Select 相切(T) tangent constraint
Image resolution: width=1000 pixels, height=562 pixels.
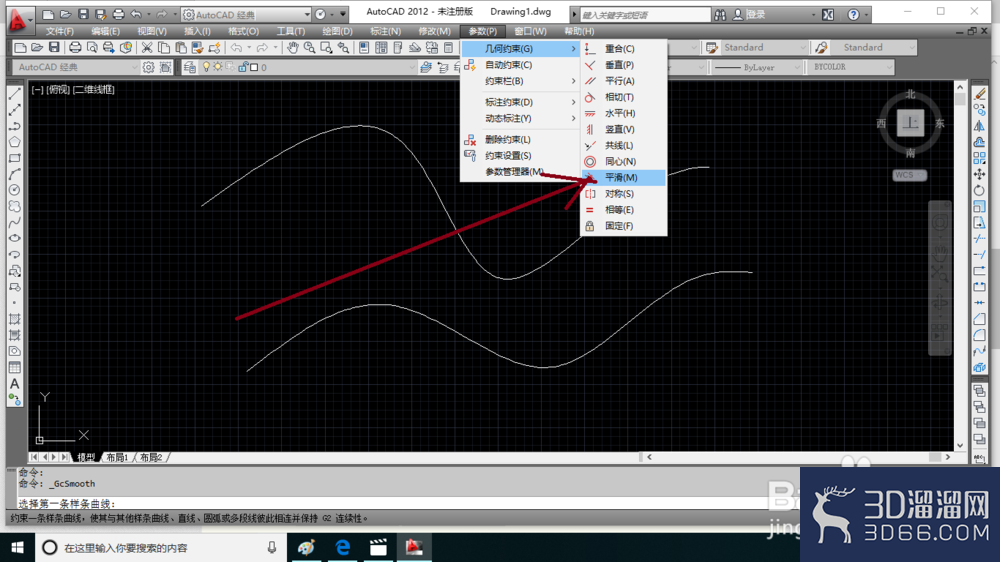coord(623,97)
